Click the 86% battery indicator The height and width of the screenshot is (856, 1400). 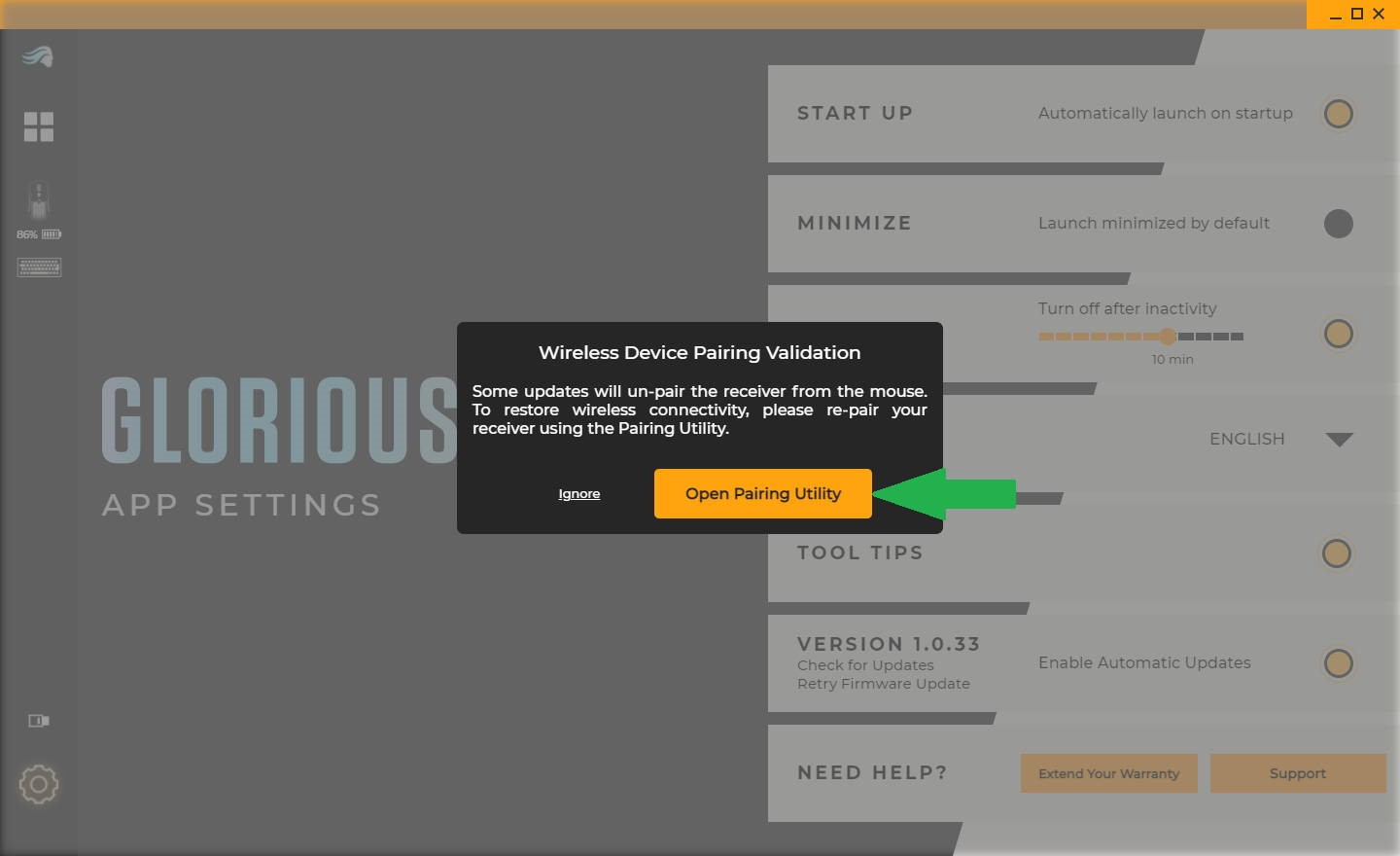(39, 234)
